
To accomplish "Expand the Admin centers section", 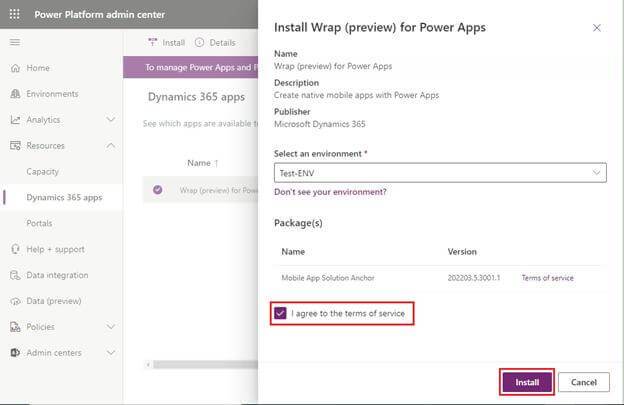I will (x=110, y=353).
